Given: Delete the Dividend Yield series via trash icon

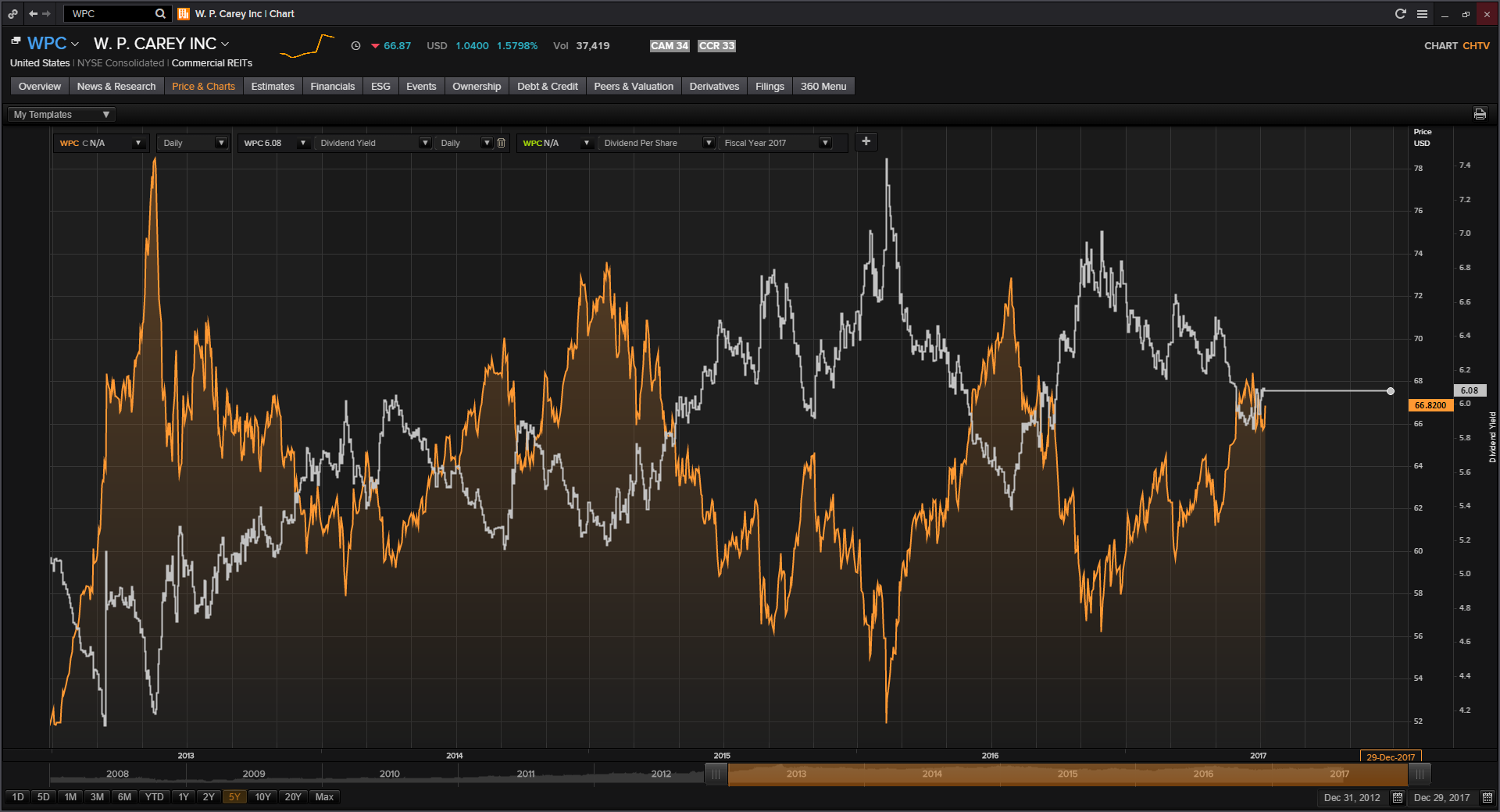Looking at the screenshot, I should 502,143.
